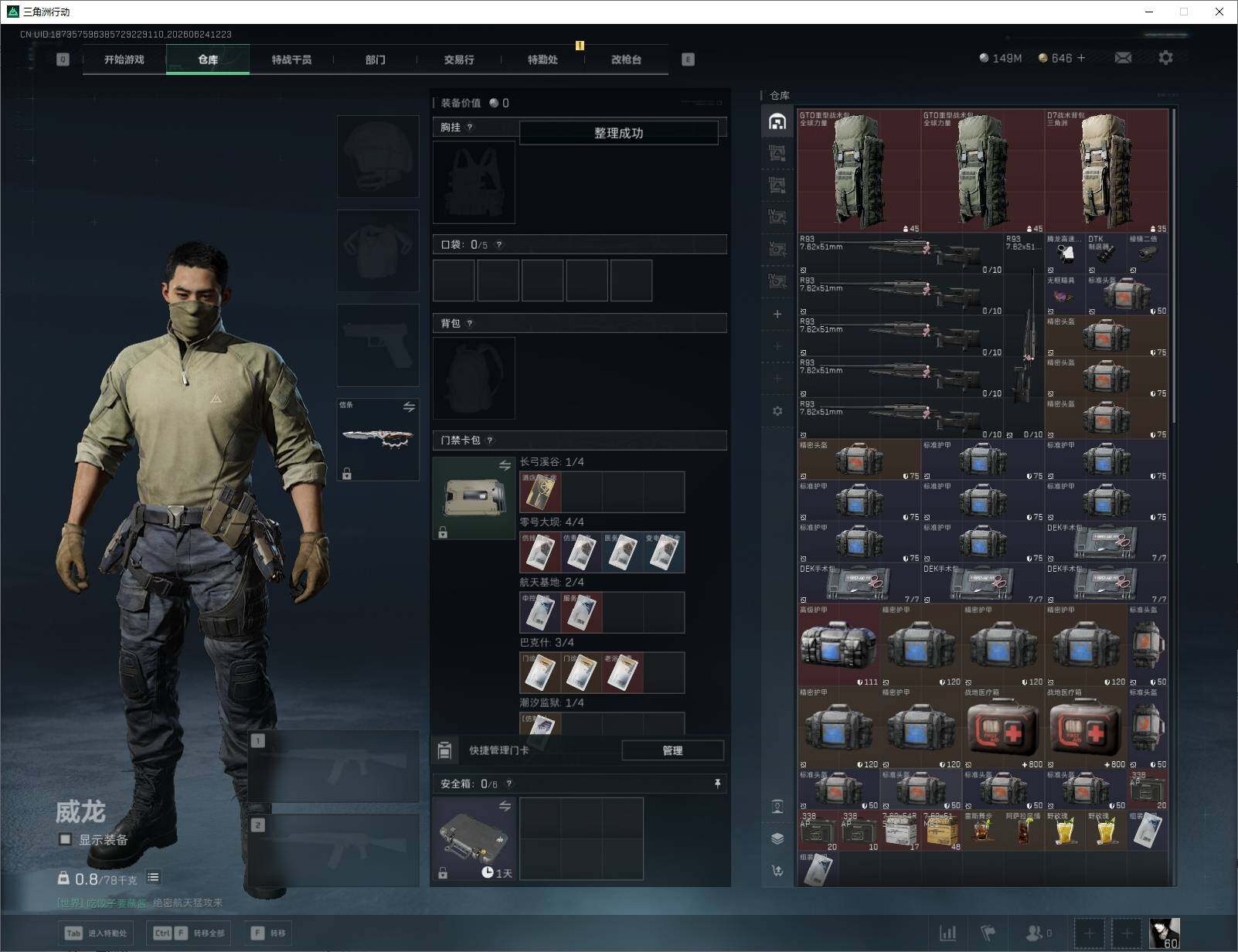Select the 高级护甲 item with 111 durability
The image size is (1238, 952).
click(838, 646)
